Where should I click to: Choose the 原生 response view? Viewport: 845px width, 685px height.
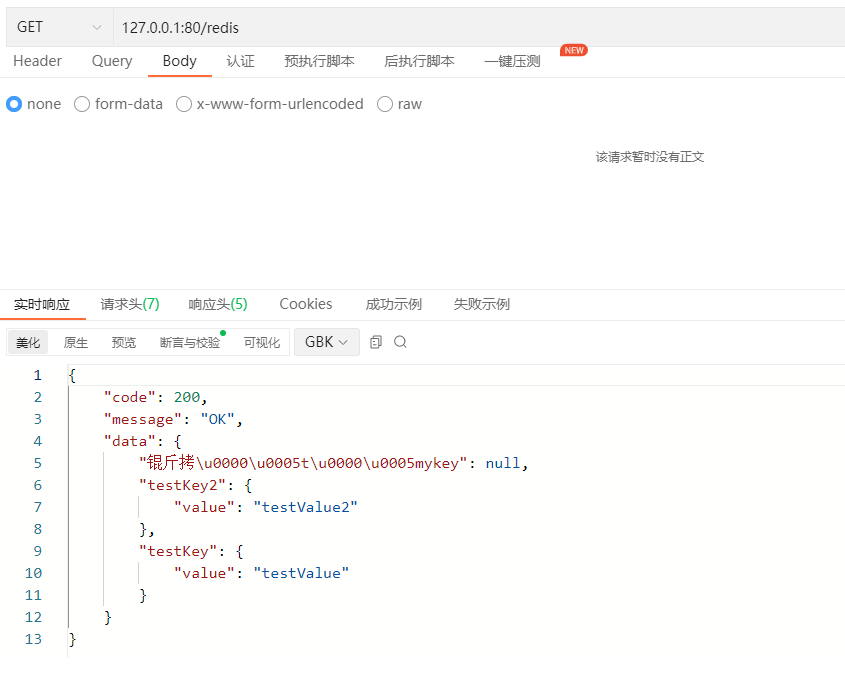tap(75, 342)
